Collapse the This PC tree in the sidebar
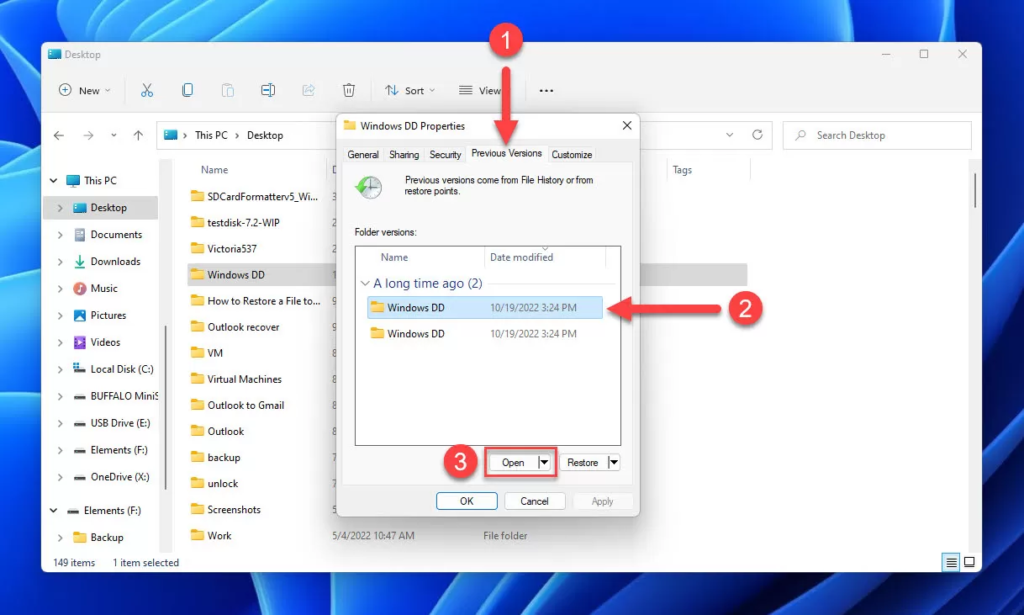 click(52, 180)
